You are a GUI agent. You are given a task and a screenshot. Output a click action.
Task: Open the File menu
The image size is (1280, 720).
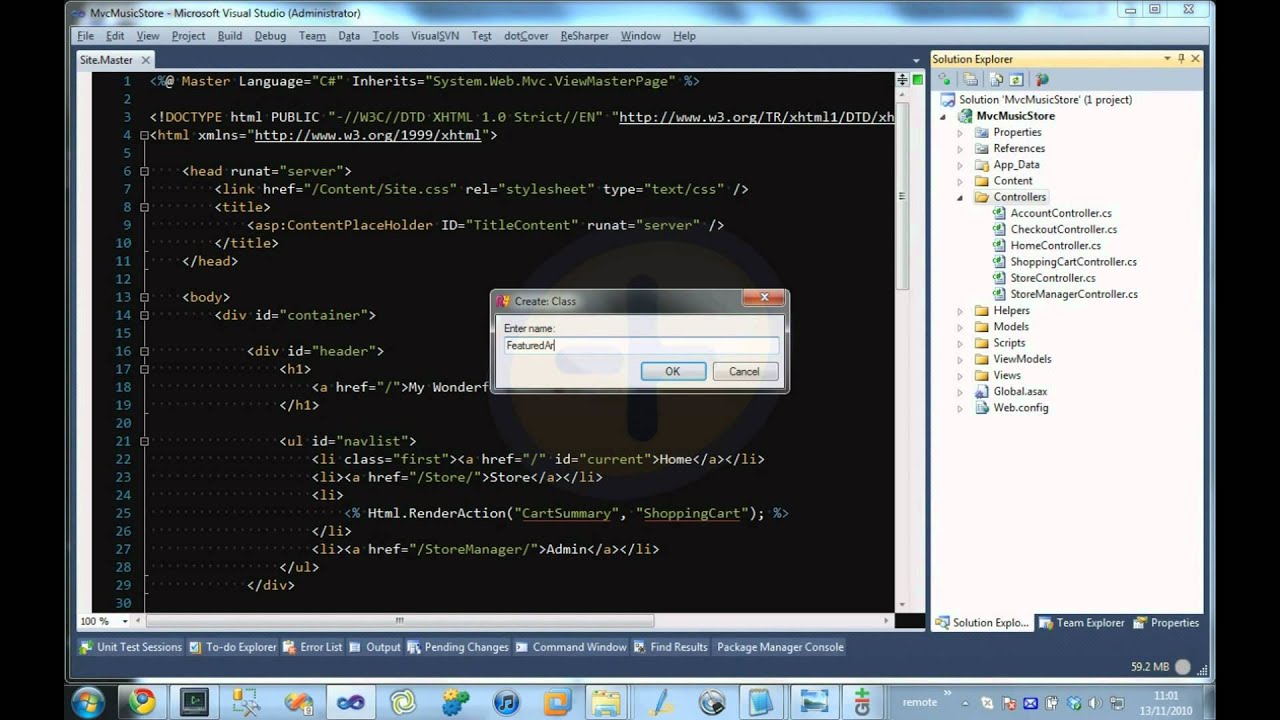tap(86, 36)
